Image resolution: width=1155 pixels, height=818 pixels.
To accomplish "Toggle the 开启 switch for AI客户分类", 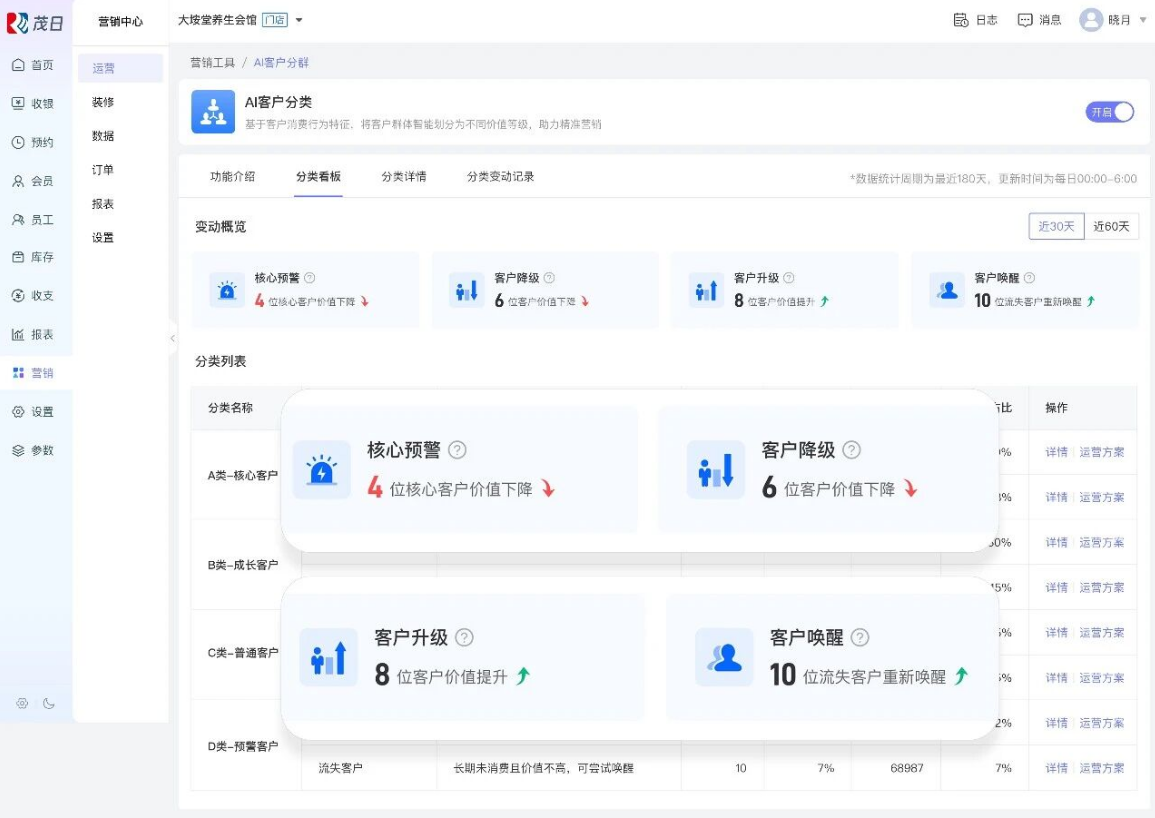I will (x=1110, y=112).
